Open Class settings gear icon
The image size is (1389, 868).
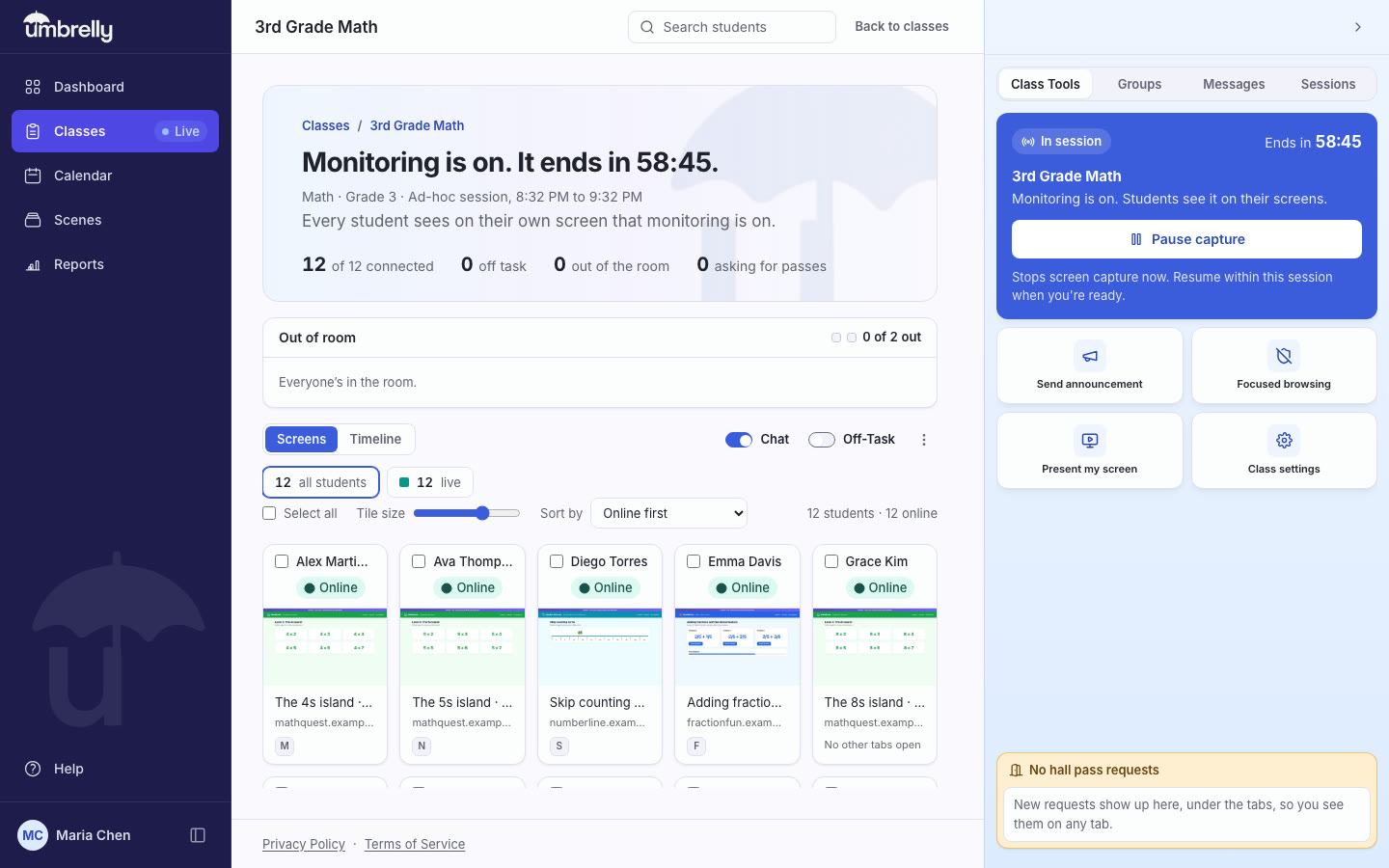(x=1284, y=441)
